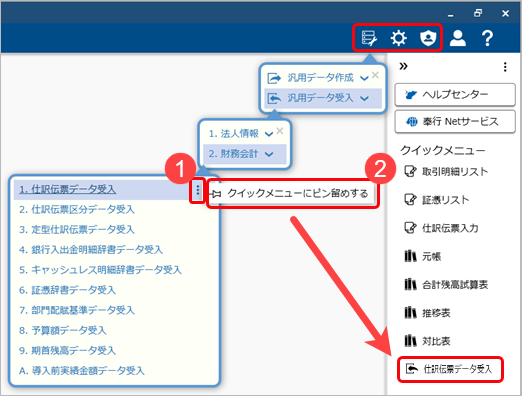Image resolution: width=522 pixels, height=396 pixels.
Task: Open 8. 予算額データ受入 link
Action: 63,330
